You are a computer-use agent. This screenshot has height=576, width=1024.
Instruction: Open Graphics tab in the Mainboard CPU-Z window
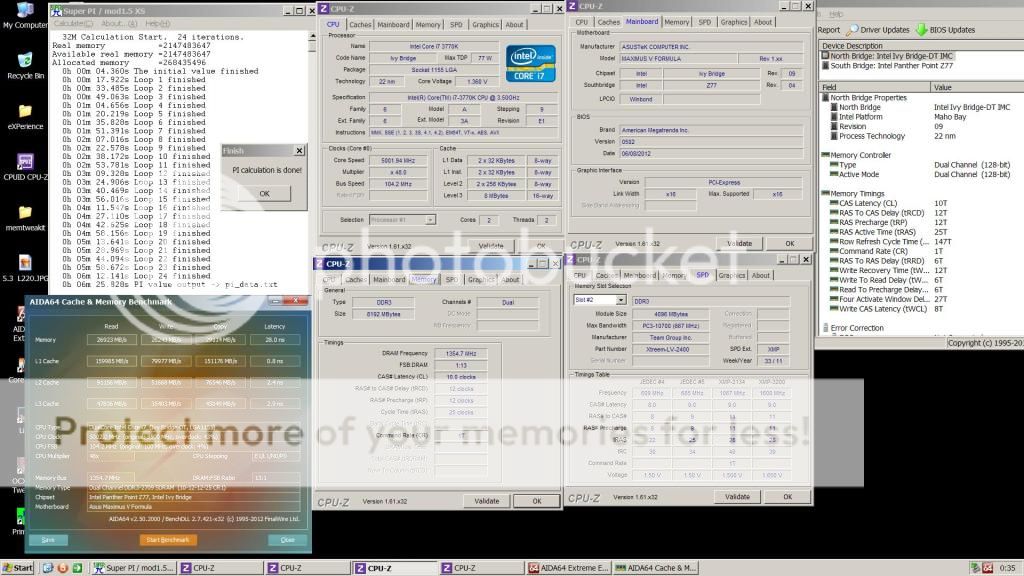click(733, 22)
